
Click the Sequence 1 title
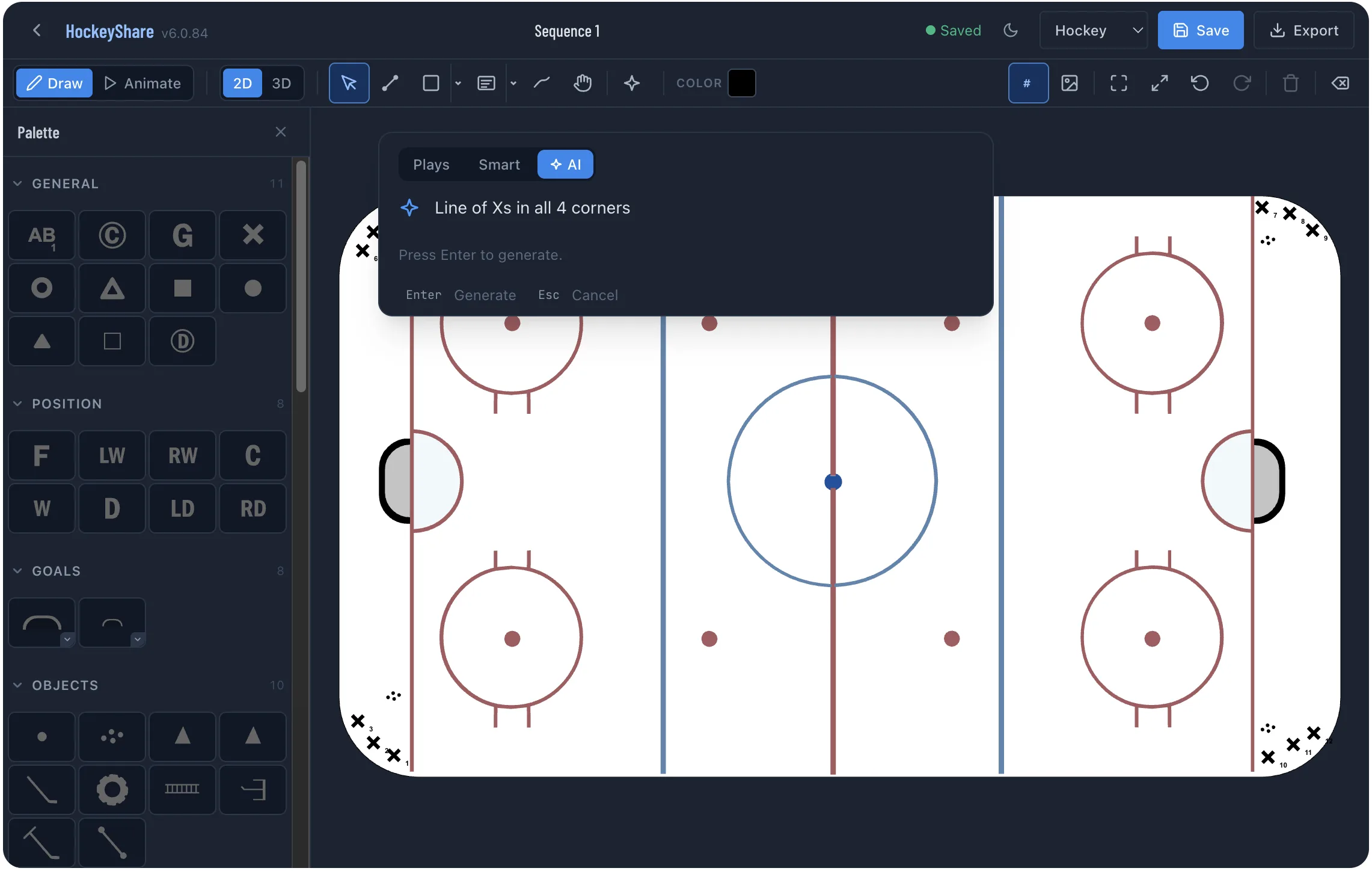click(567, 31)
